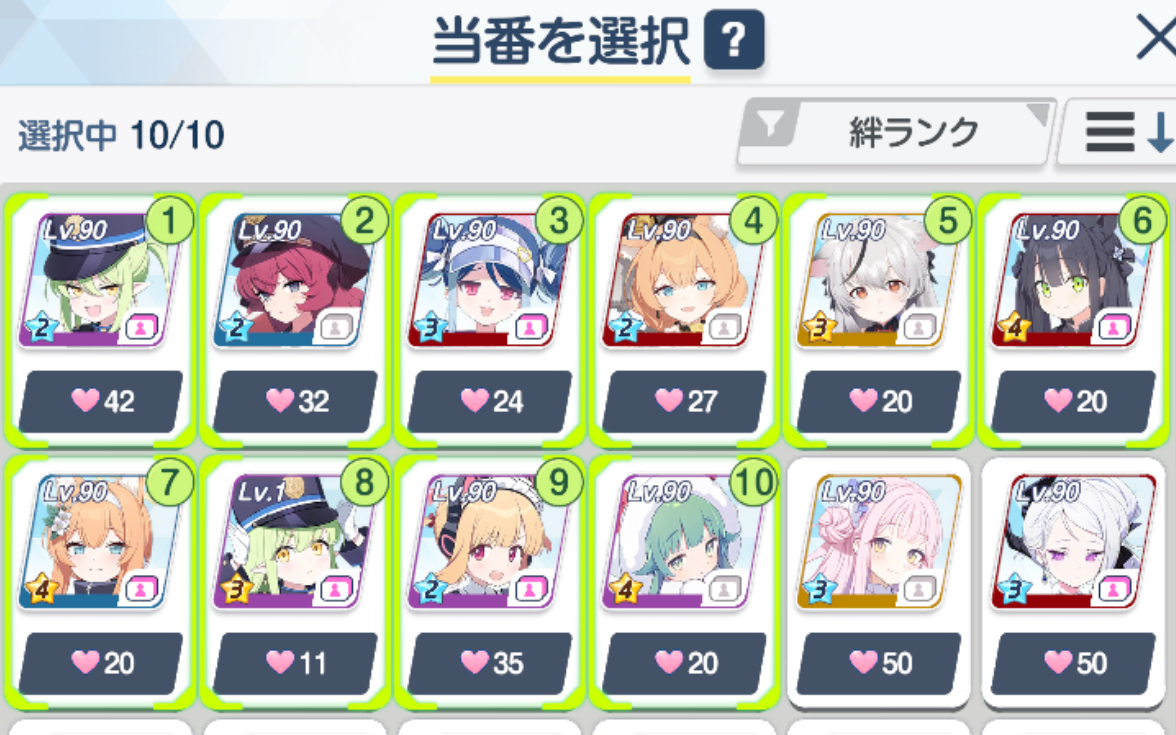Click the heart 42 bond badge

pyautogui.click(x=100, y=401)
